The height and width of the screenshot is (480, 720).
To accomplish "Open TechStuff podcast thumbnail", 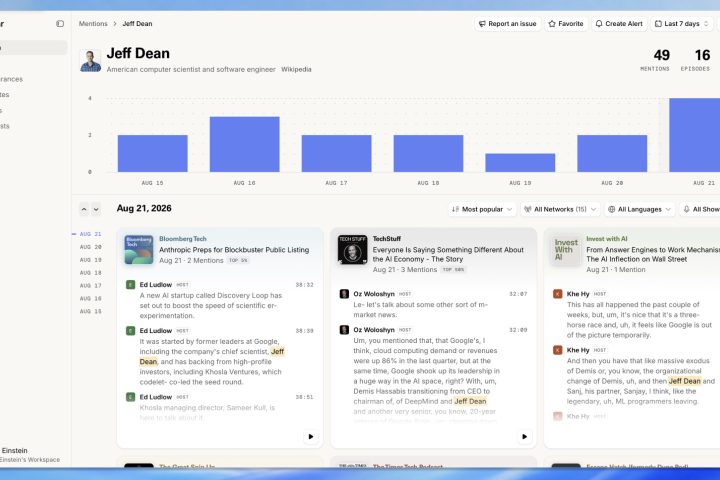I will 352,250.
